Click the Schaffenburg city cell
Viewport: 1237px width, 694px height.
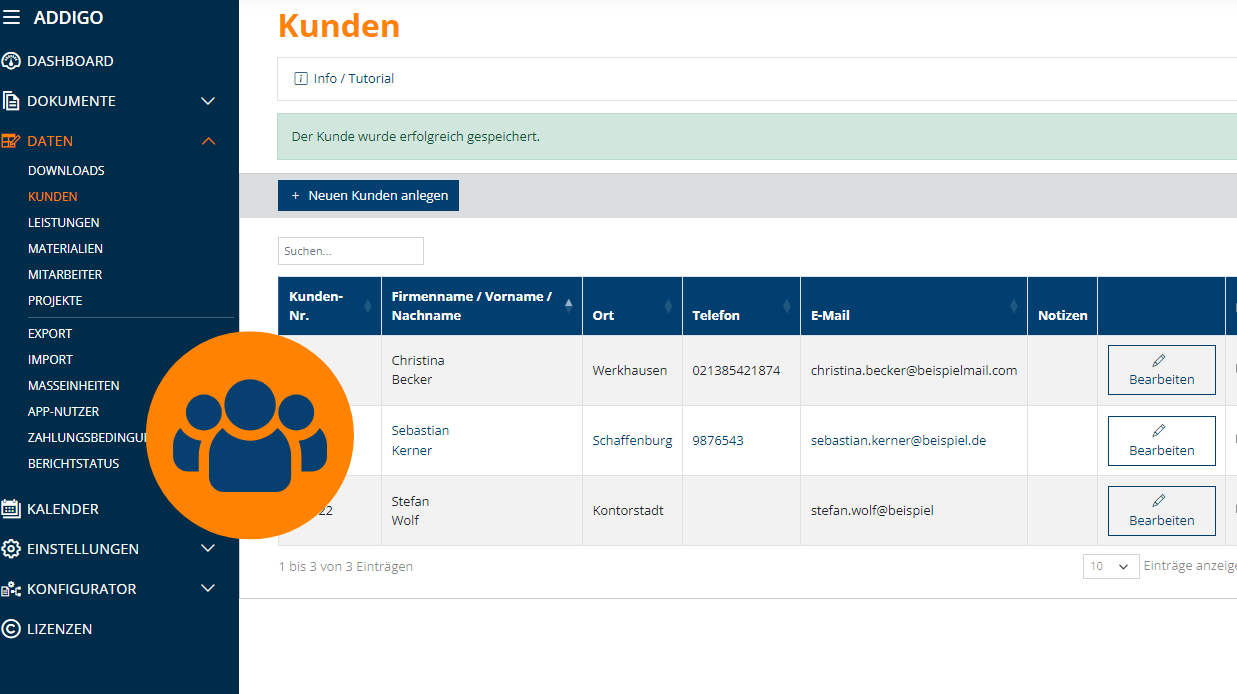[x=632, y=441]
